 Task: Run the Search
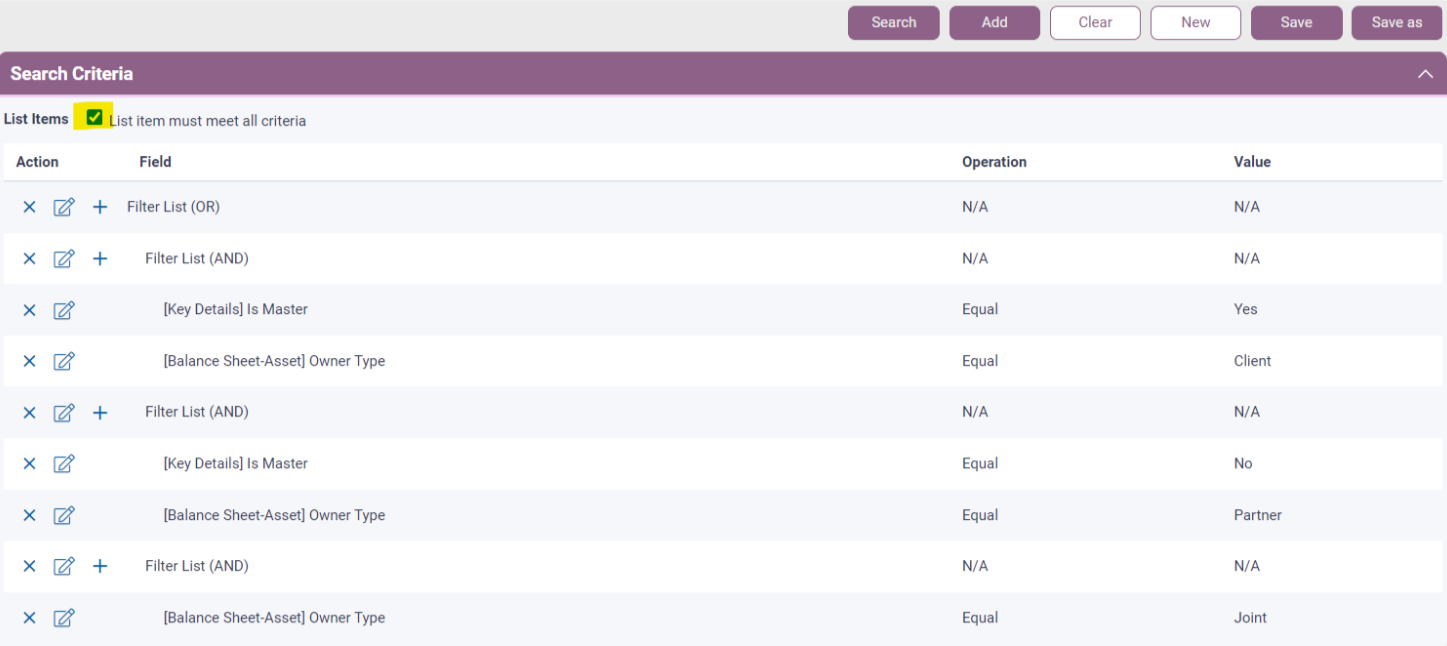[x=893, y=22]
